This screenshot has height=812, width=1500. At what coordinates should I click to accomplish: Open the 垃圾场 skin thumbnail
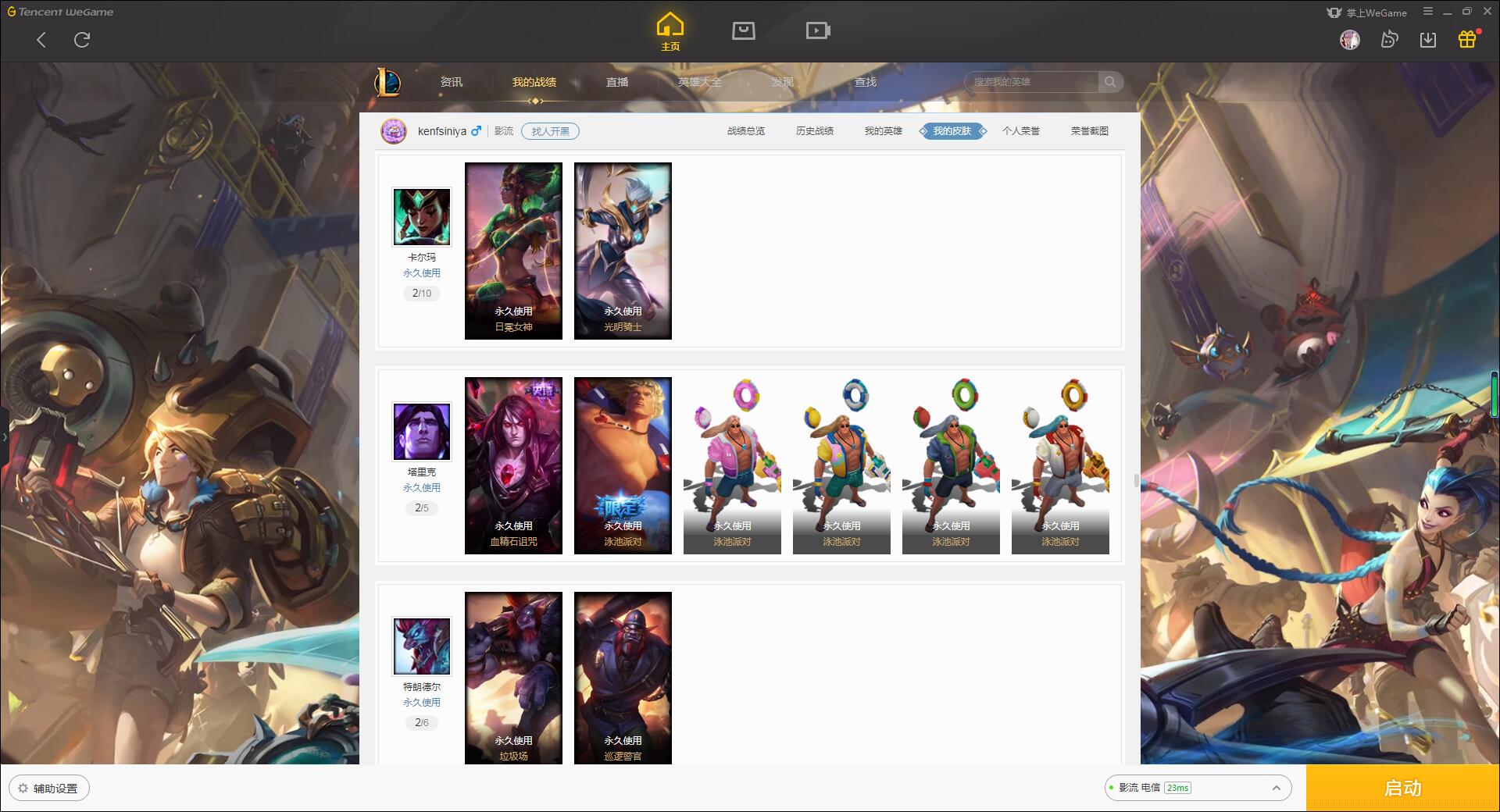click(513, 678)
